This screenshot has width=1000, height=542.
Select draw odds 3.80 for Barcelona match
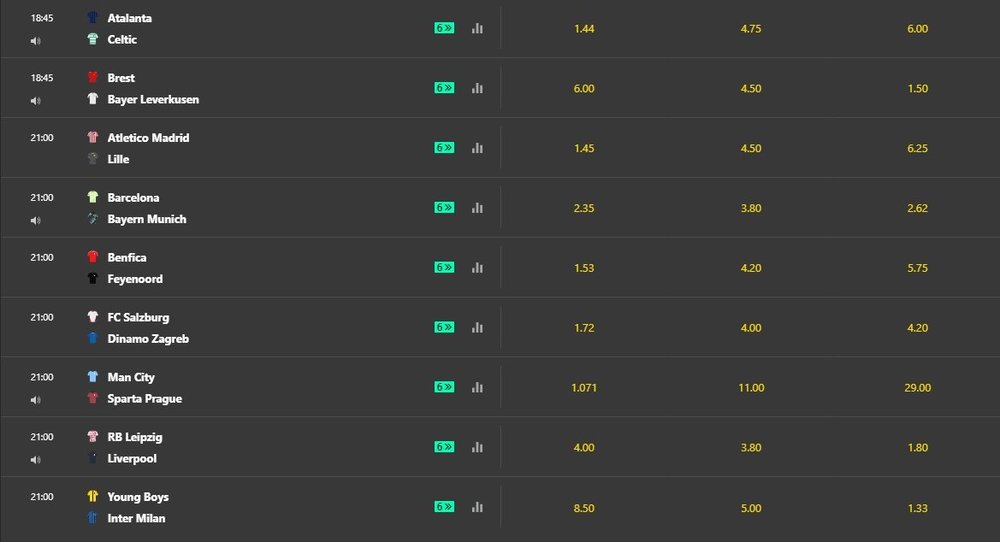(751, 208)
